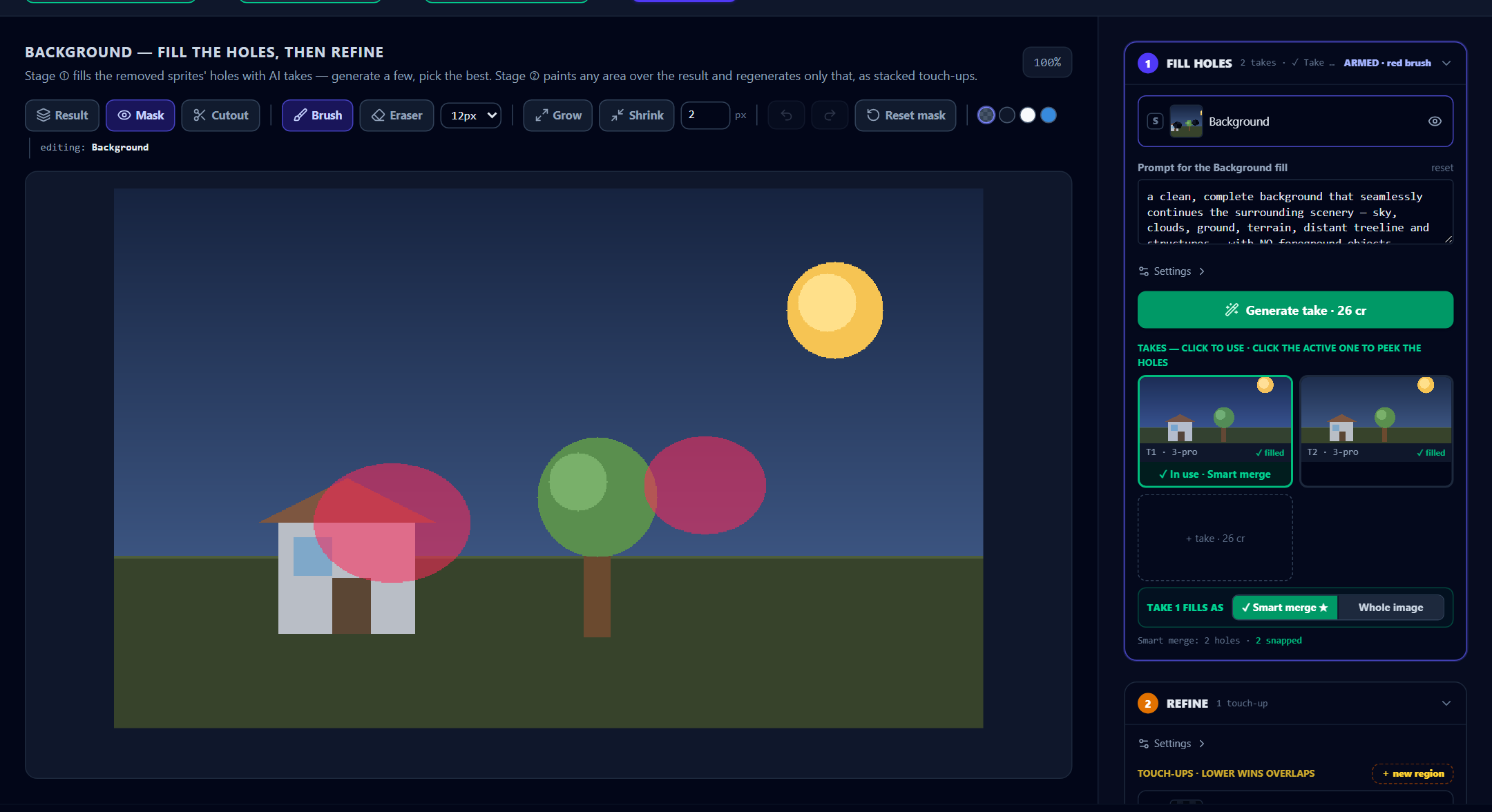Switch to the Result view tab

(62, 115)
